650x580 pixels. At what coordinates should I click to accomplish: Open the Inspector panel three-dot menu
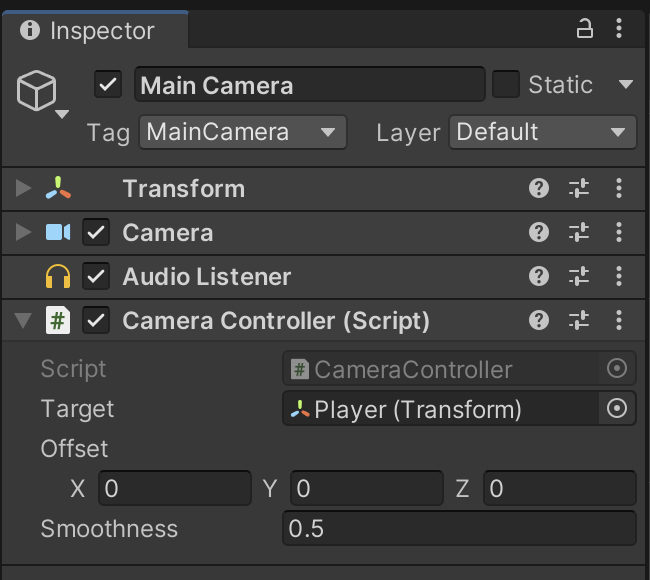[620, 30]
